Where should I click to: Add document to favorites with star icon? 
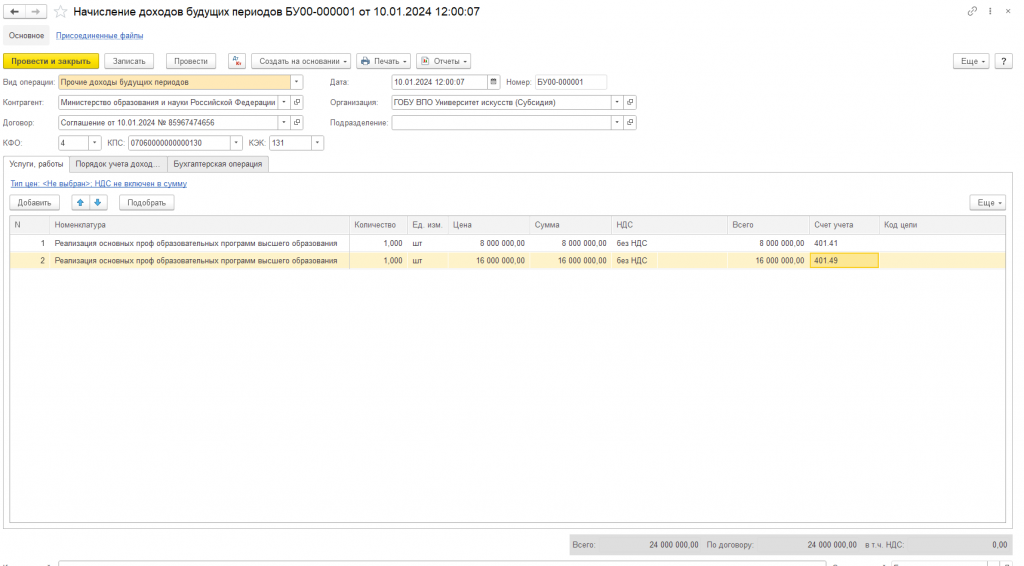(x=60, y=12)
